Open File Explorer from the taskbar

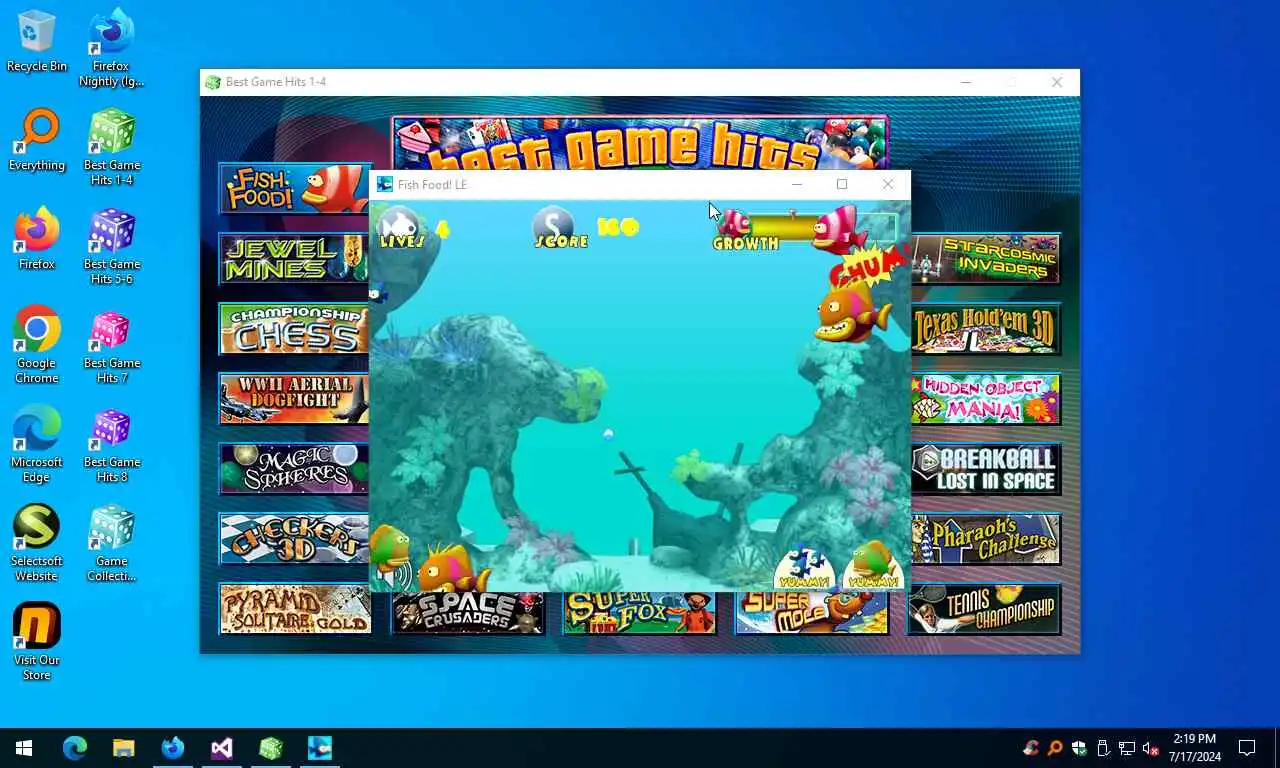[124, 748]
